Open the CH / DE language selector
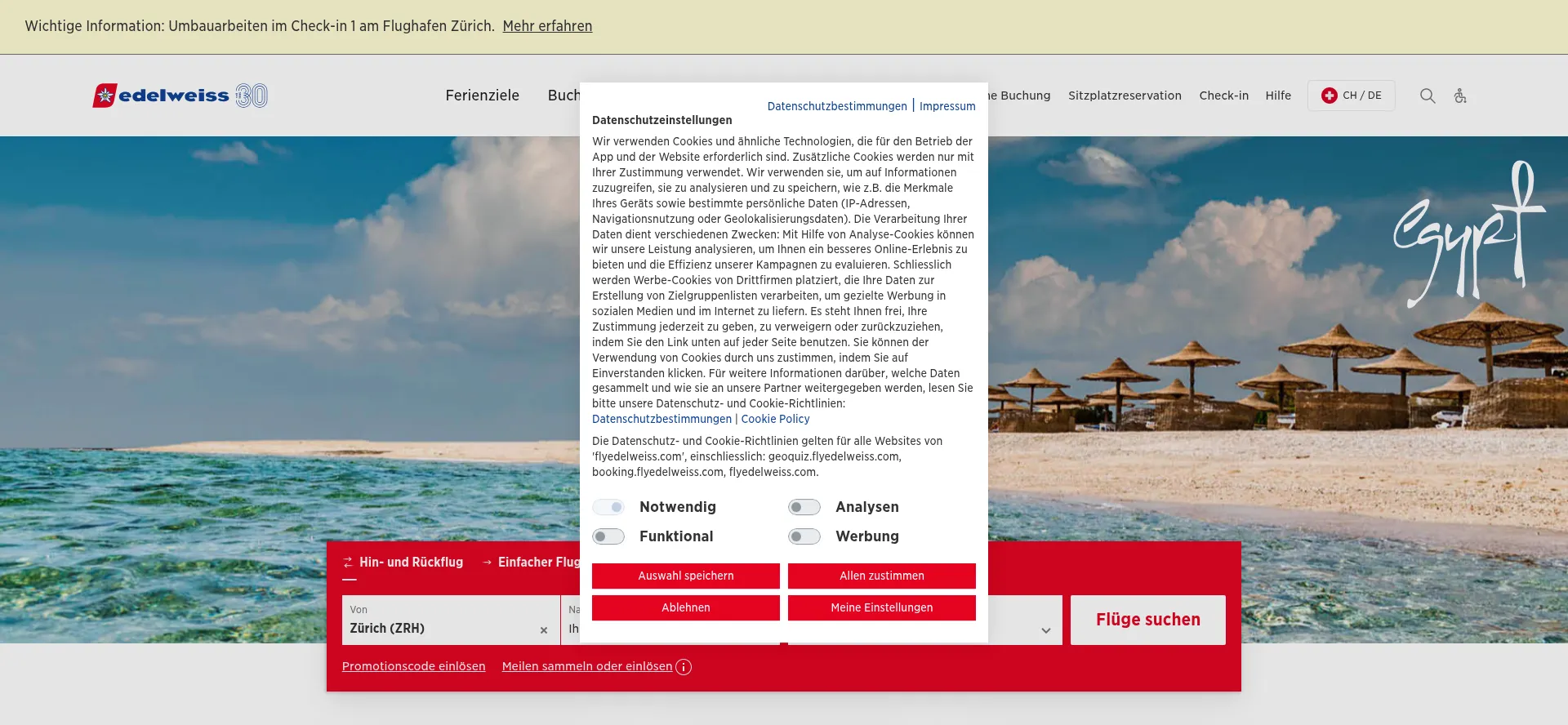Screen dimensions: 1568x725 click(1351, 96)
